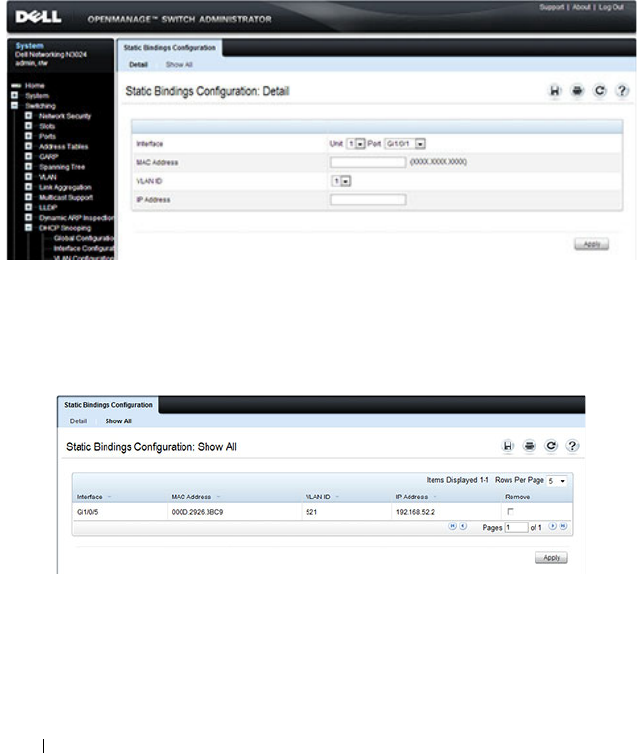Open help from the Show All page question-mark icon
This screenshot has width=641, height=753.
(572, 446)
